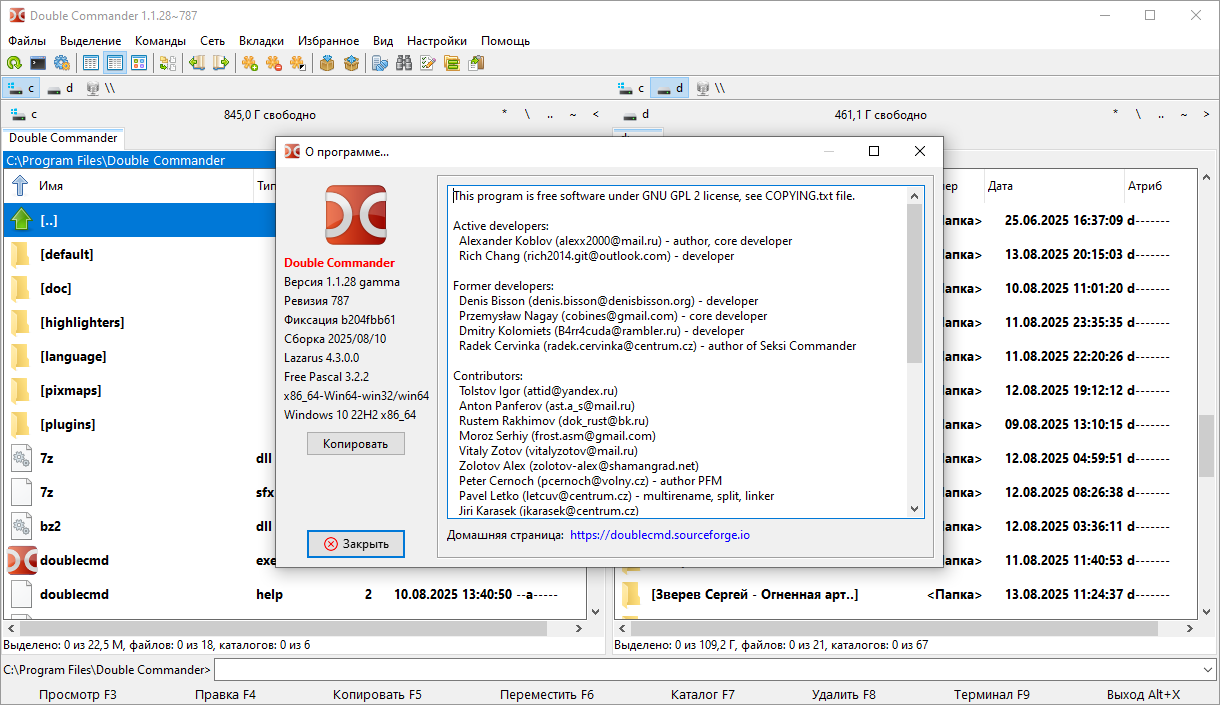Viewport: 1220px width, 705px height.
Task: Click the swap panels toolbar icon
Action: (x=167, y=63)
